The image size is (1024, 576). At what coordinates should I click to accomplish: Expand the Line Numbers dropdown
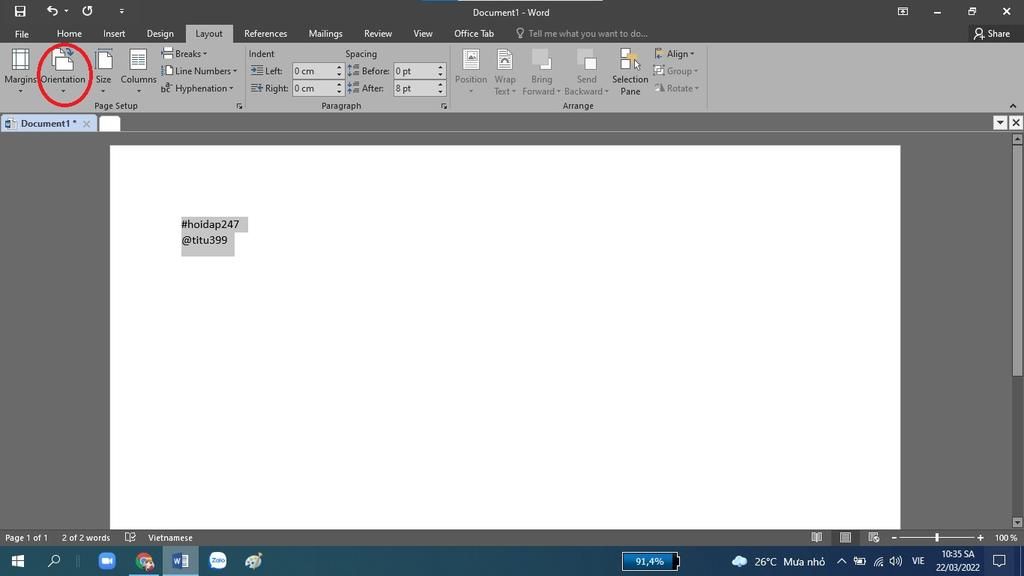(x=200, y=71)
